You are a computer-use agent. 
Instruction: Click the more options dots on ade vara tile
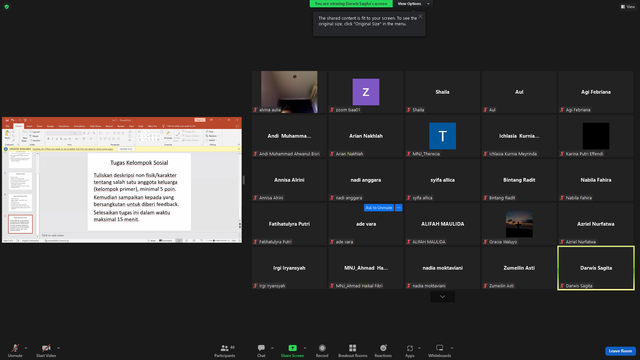coord(399,208)
